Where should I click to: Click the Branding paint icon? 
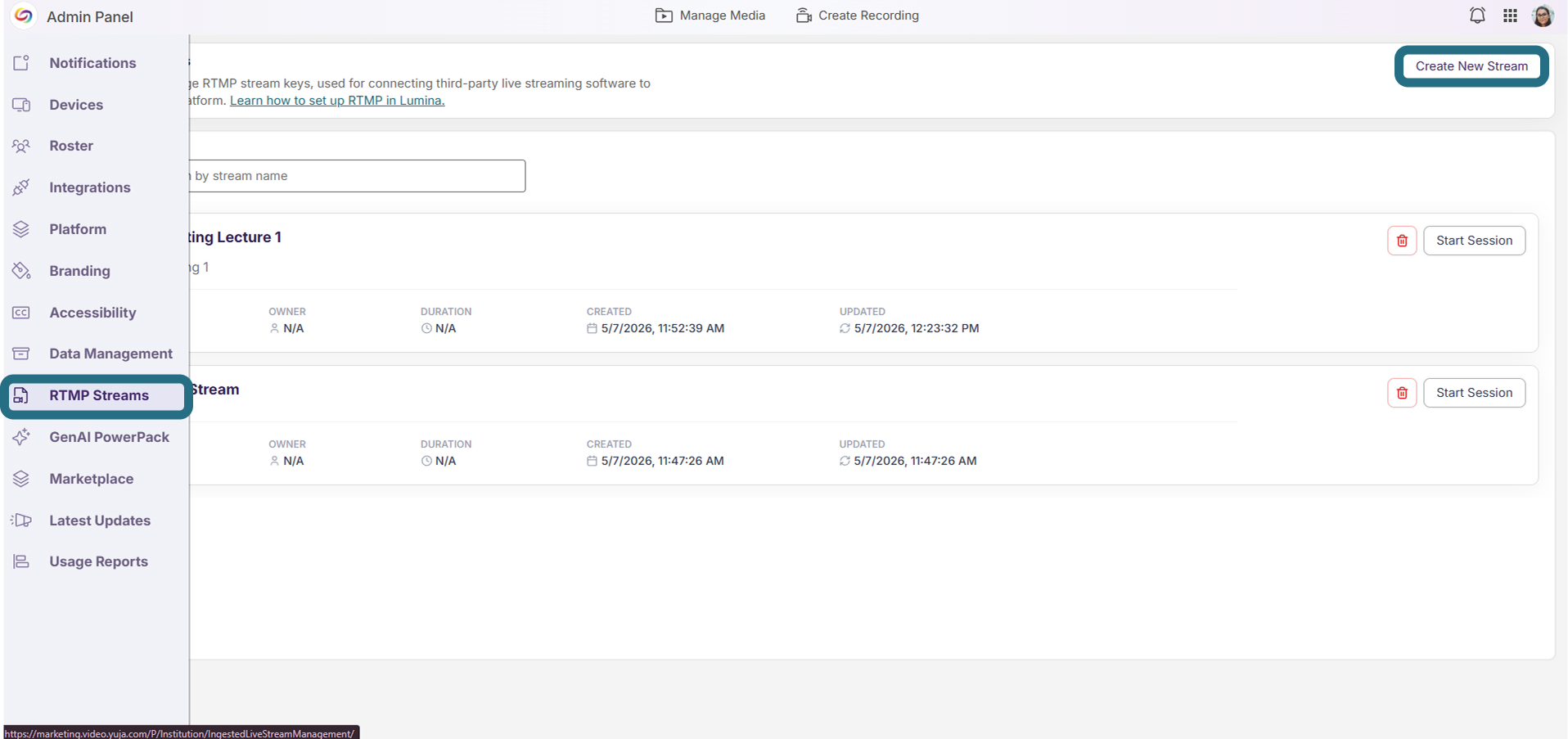[x=21, y=271]
